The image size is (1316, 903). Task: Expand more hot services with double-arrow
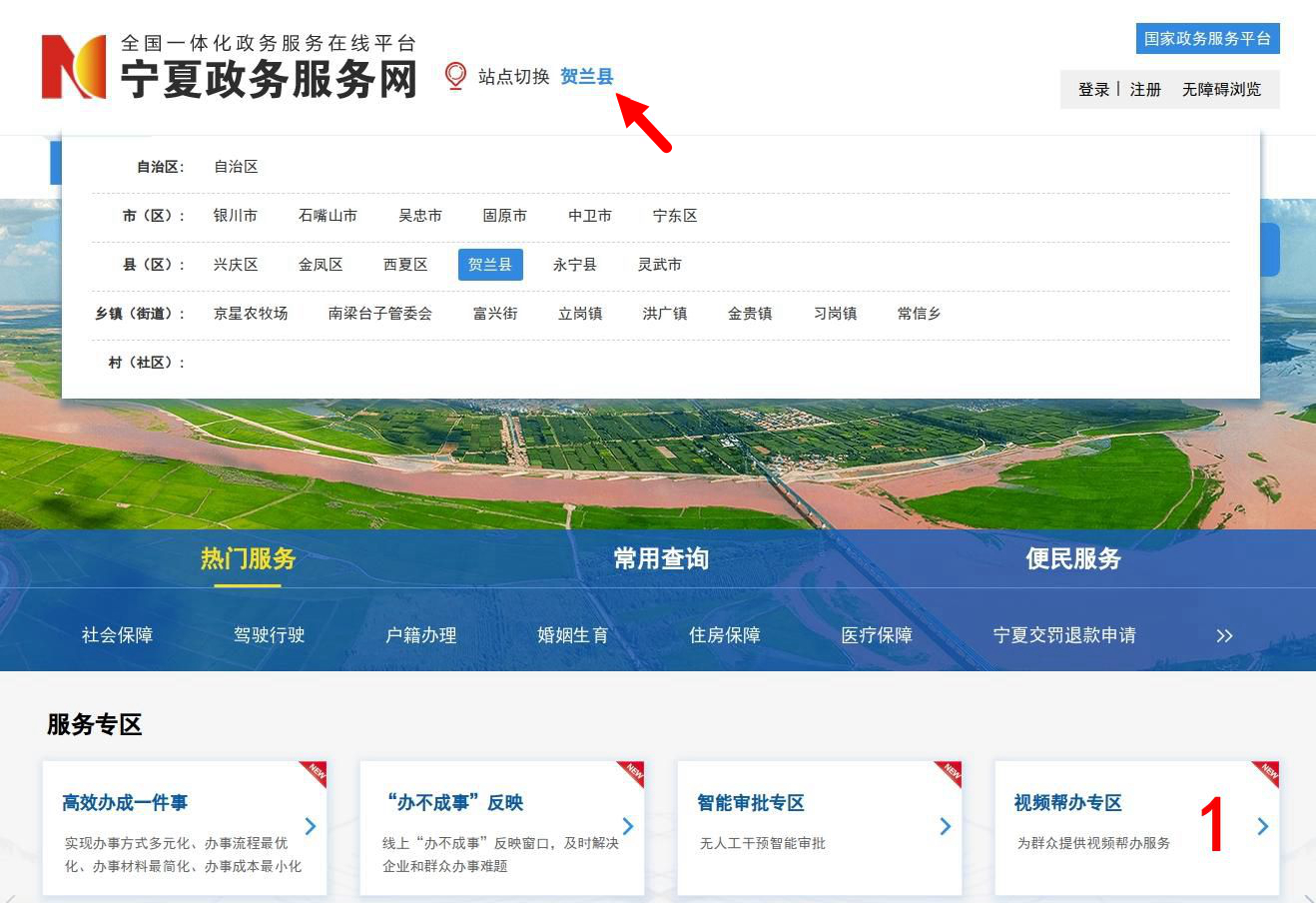[1224, 635]
